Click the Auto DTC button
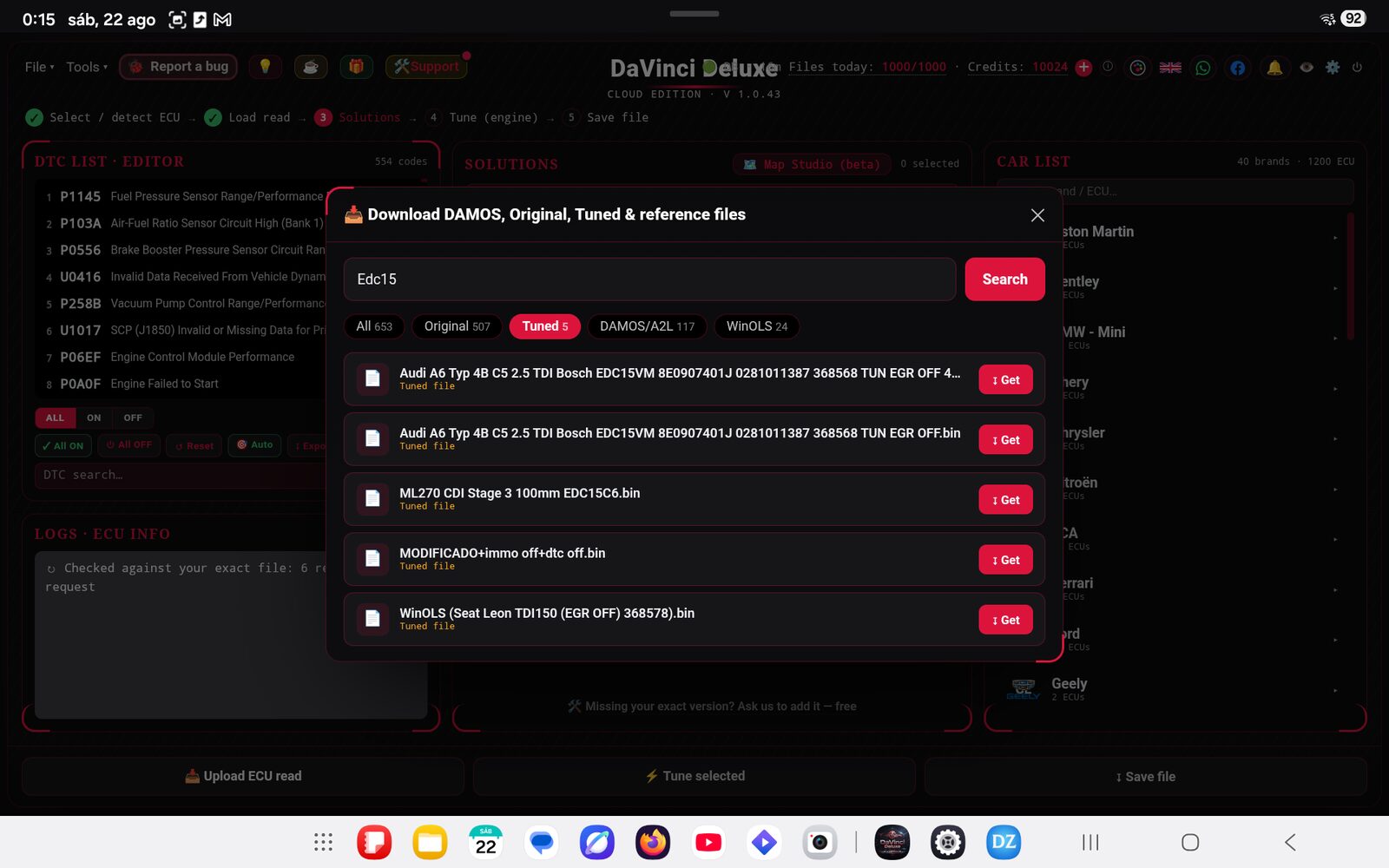This screenshot has height=868, width=1389. coord(255,445)
